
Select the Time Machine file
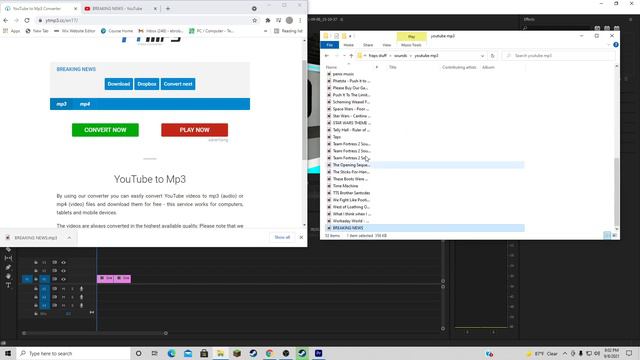click(x=345, y=186)
